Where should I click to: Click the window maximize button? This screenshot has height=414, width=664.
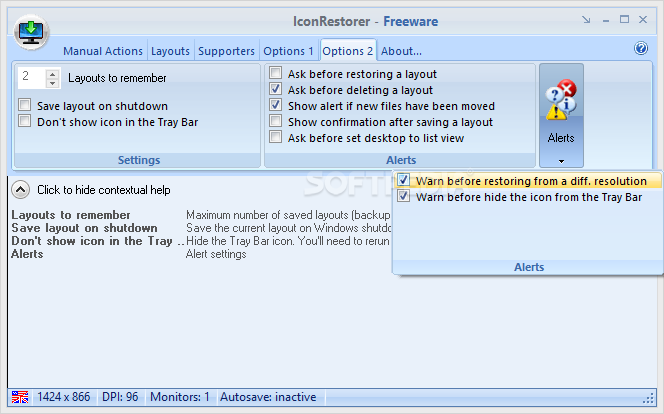coord(624,19)
